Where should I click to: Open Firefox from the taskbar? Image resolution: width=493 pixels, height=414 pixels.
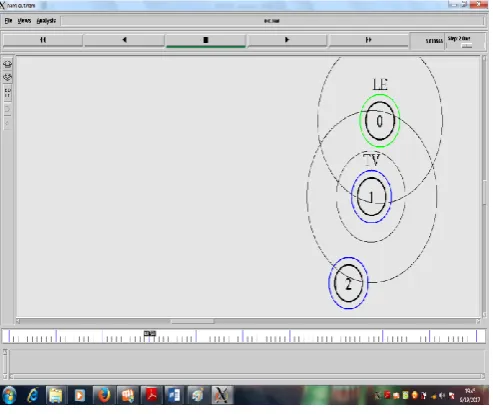click(x=104, y=395)
